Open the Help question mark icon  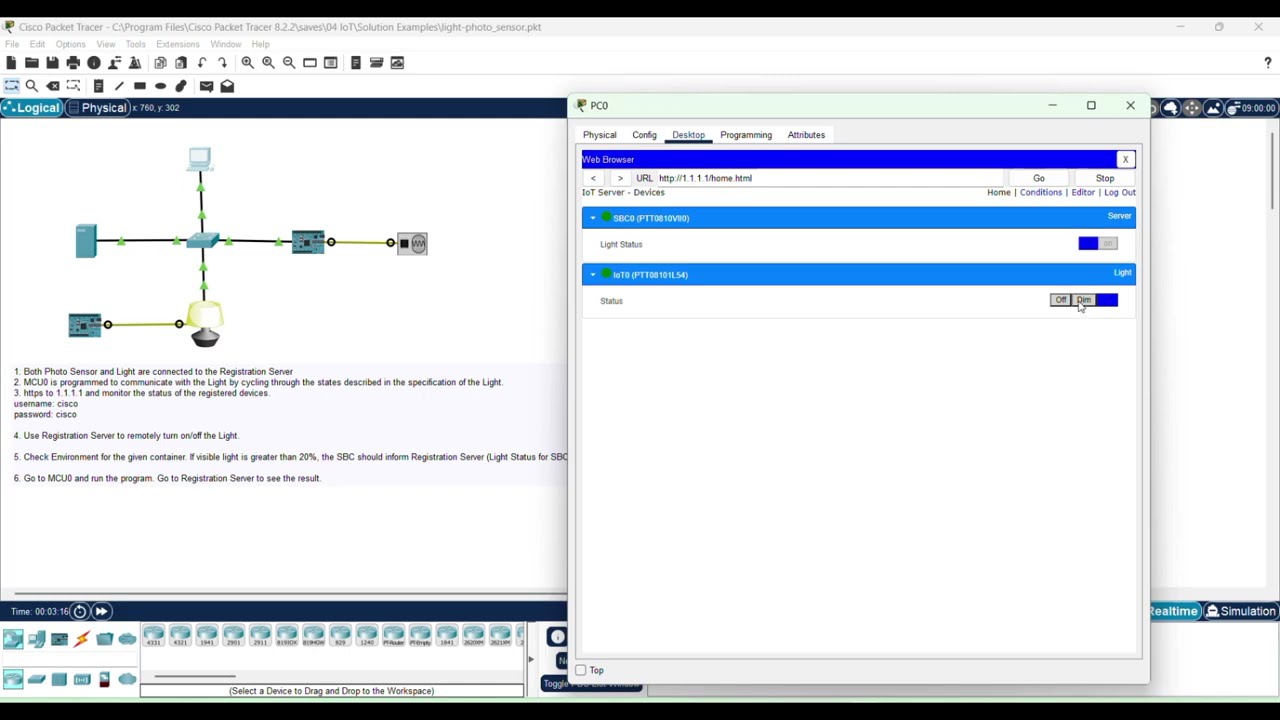1268,63
